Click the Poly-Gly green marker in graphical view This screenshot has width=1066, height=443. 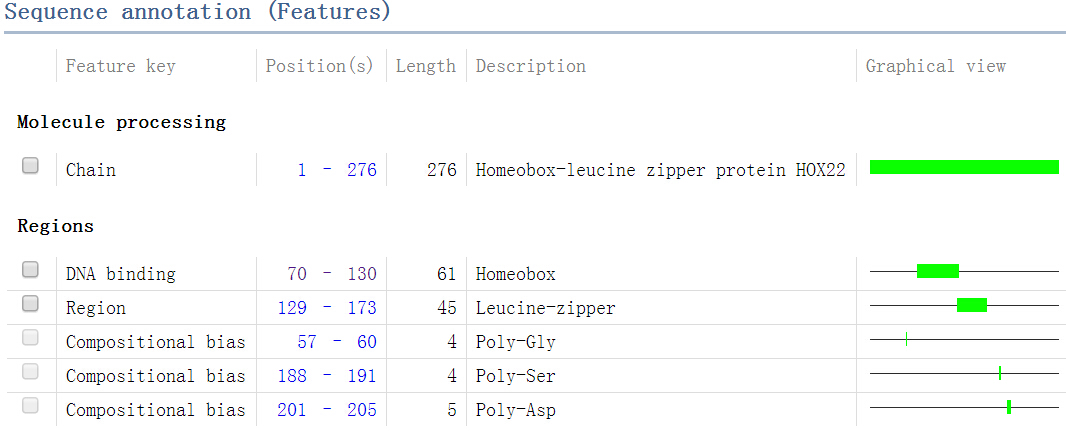pyautogui.click(x=906, y=339)
